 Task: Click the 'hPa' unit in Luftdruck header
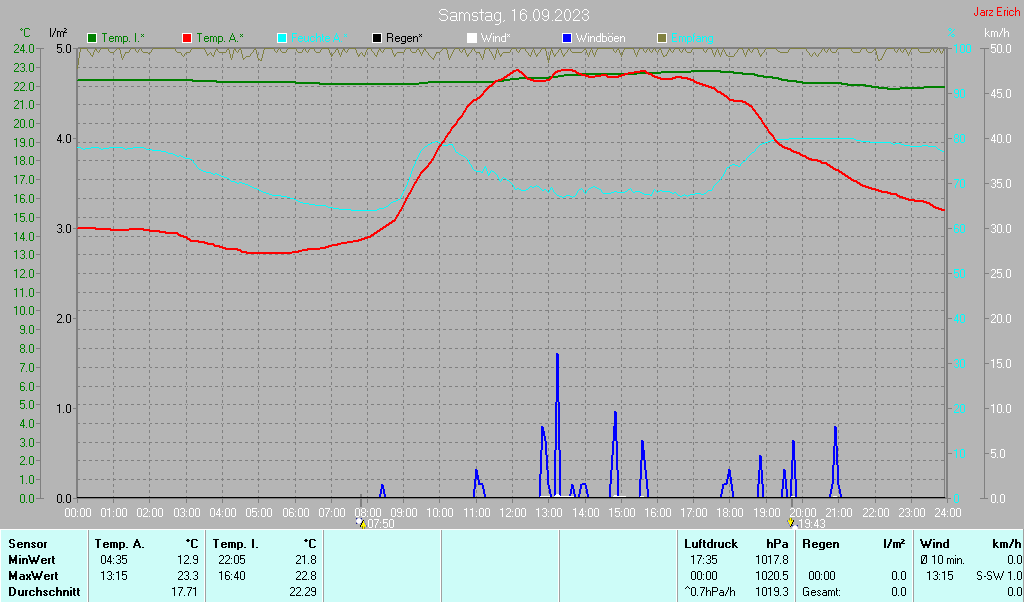(x=777, y=544)
